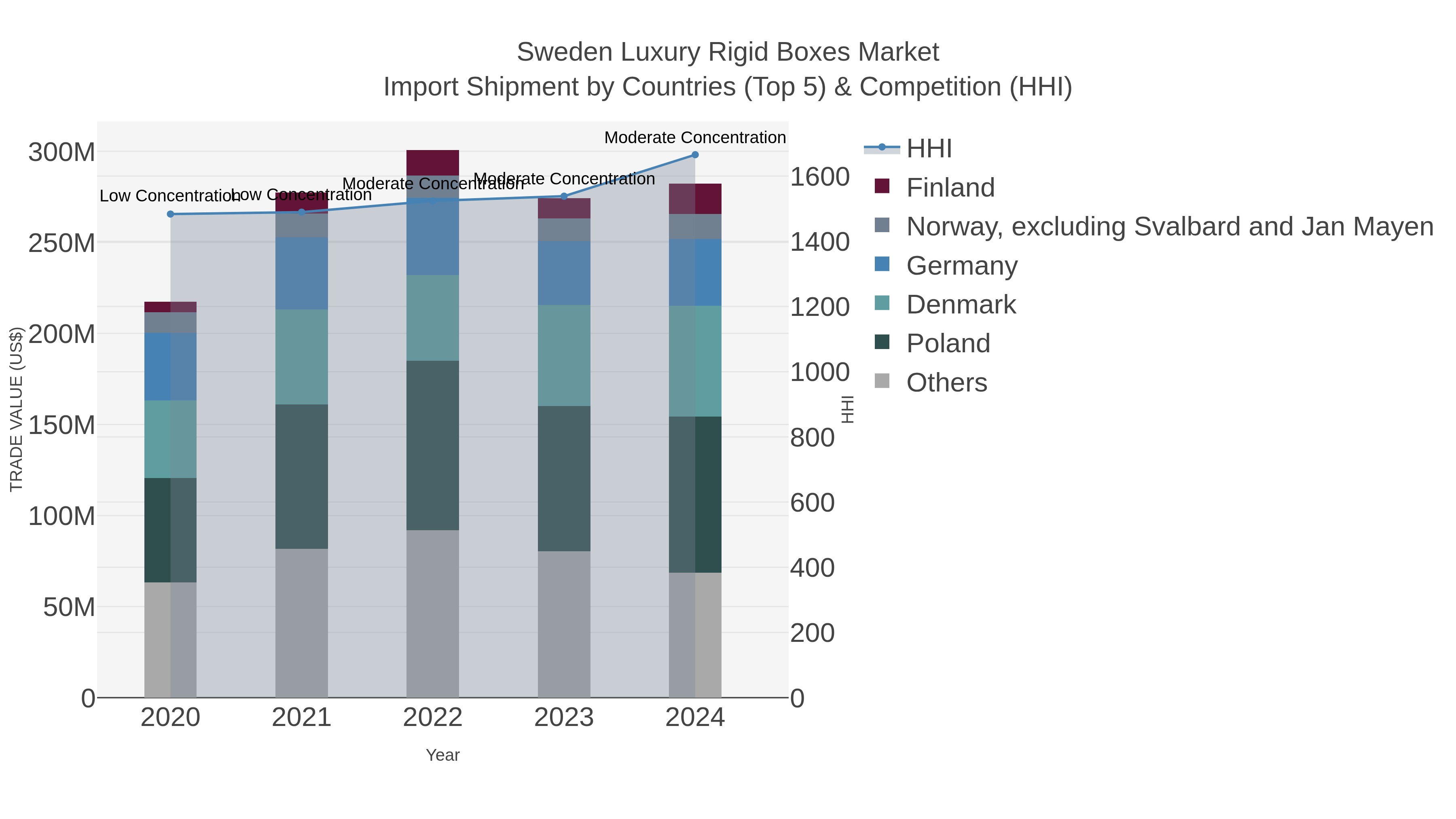Click the TRADE VALUE (US$) axis title

(17, 409)
